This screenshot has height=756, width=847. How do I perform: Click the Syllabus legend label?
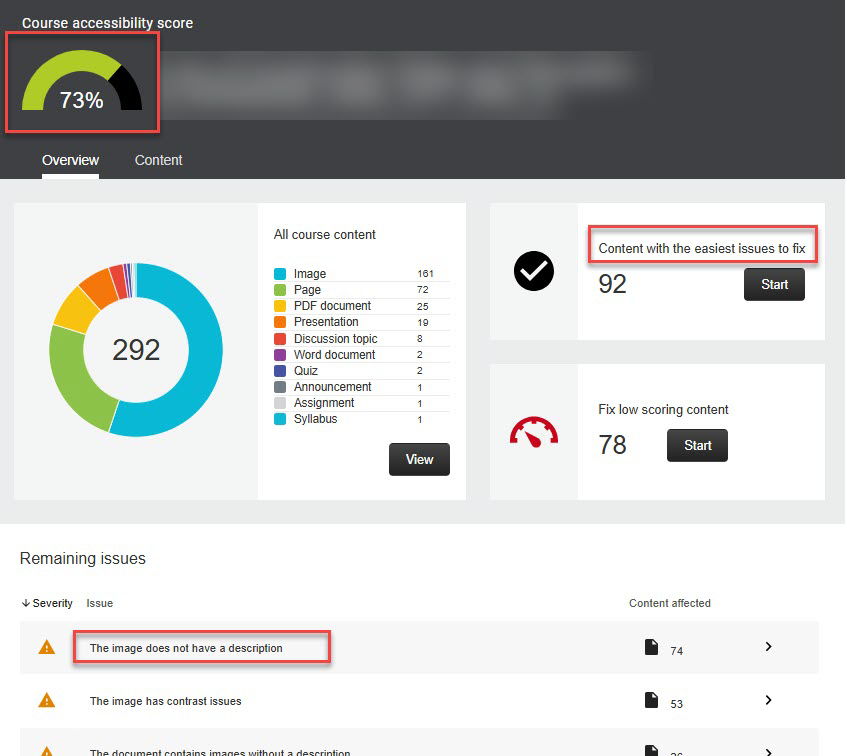point(315,419)
